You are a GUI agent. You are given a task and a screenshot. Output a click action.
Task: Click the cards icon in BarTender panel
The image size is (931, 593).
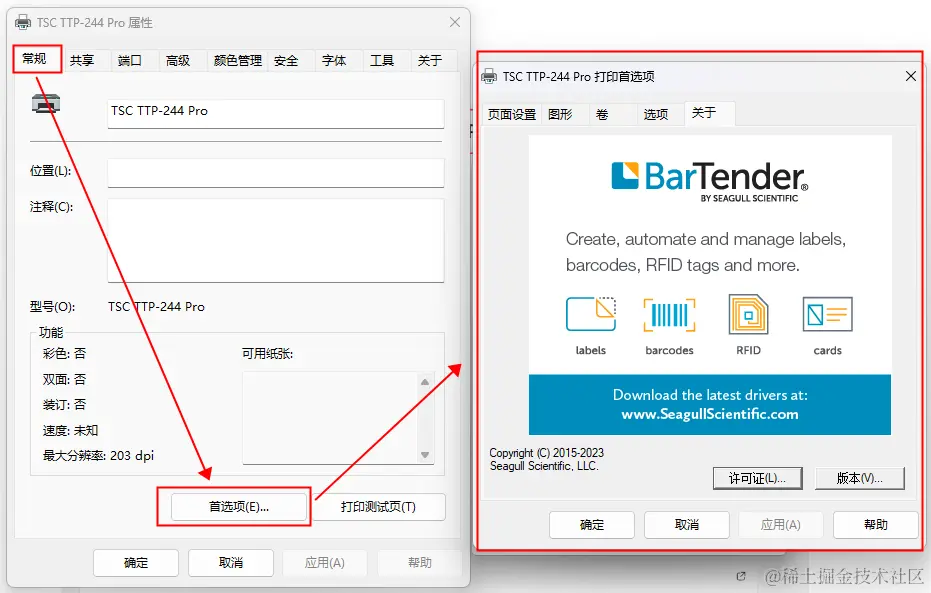[x=827, y=314]
